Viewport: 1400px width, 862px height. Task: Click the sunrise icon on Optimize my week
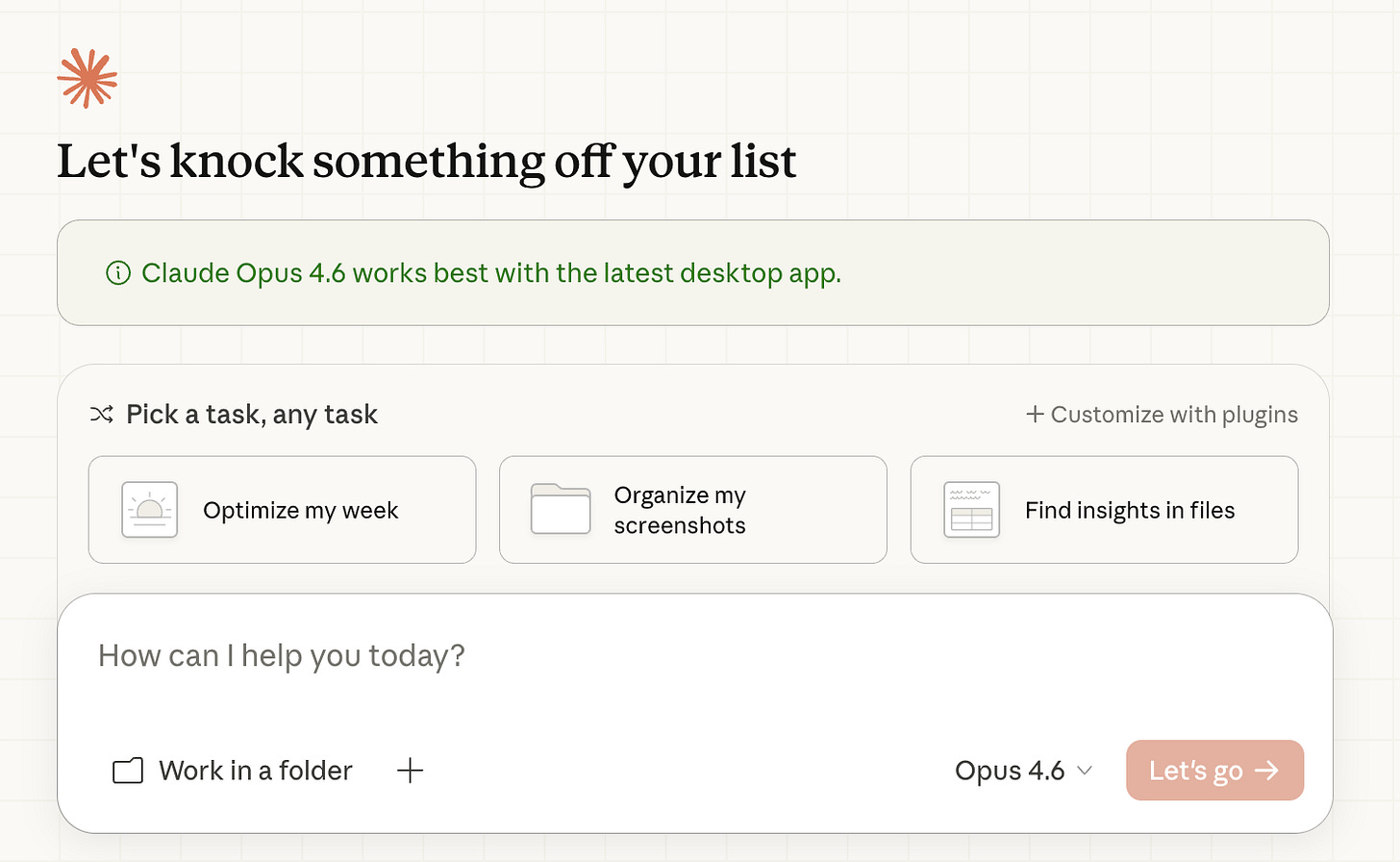[150, 510]
